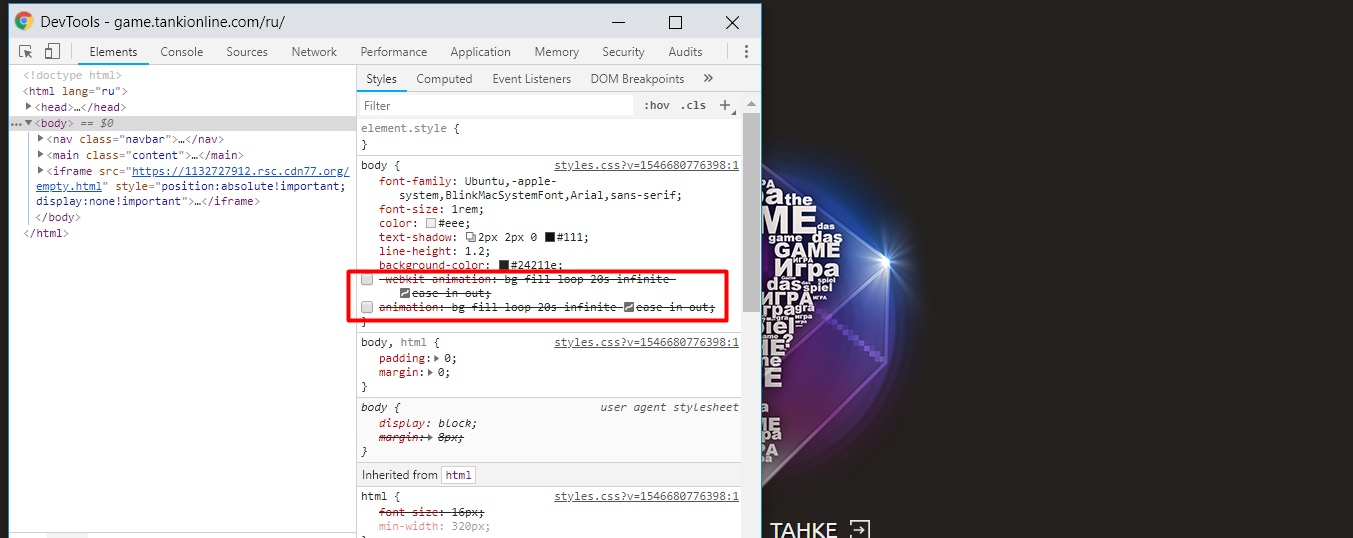The width and height of the screenshot is (1353, 538).
Task: Click the login arrow icon beside ТАНКЕ
Action: point(860,529)
